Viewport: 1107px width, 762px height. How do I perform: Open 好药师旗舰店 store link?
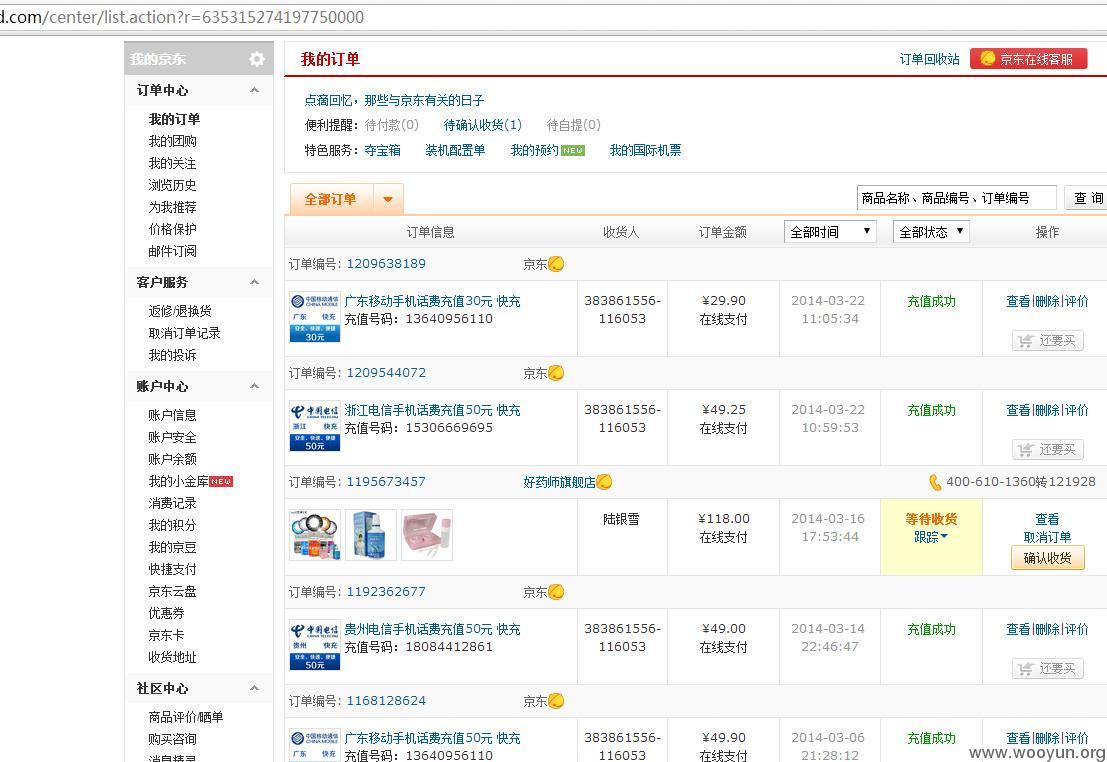[559, 482]
